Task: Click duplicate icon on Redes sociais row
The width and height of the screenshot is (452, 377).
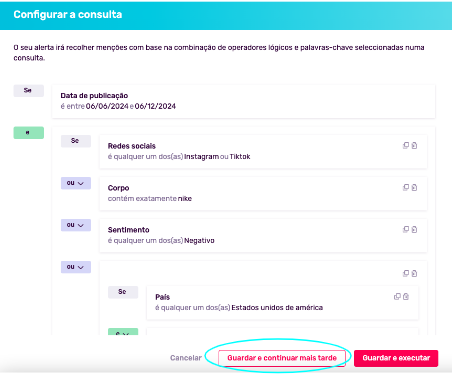Action: pos(406,145)
